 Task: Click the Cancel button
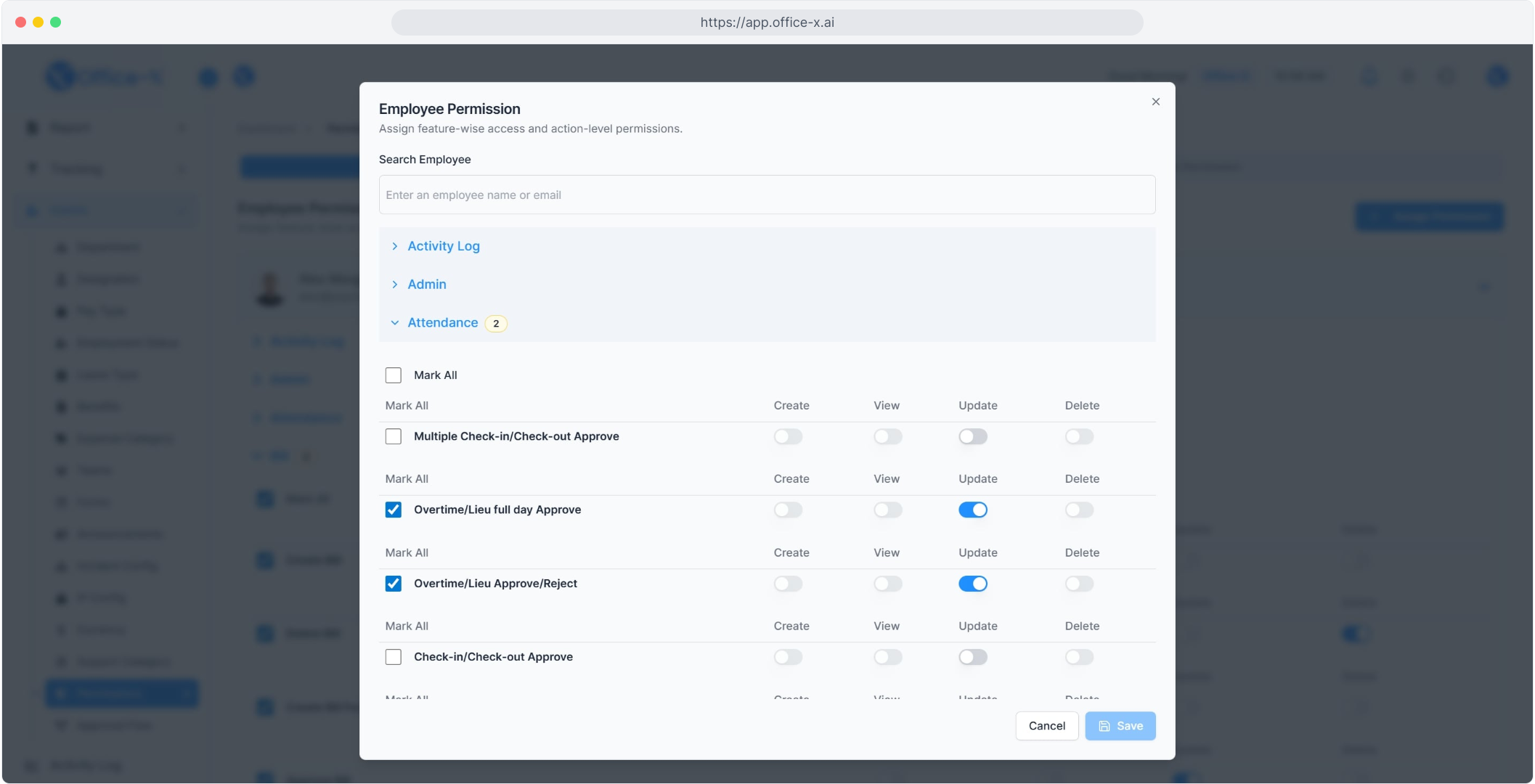tap(1046, 726)
